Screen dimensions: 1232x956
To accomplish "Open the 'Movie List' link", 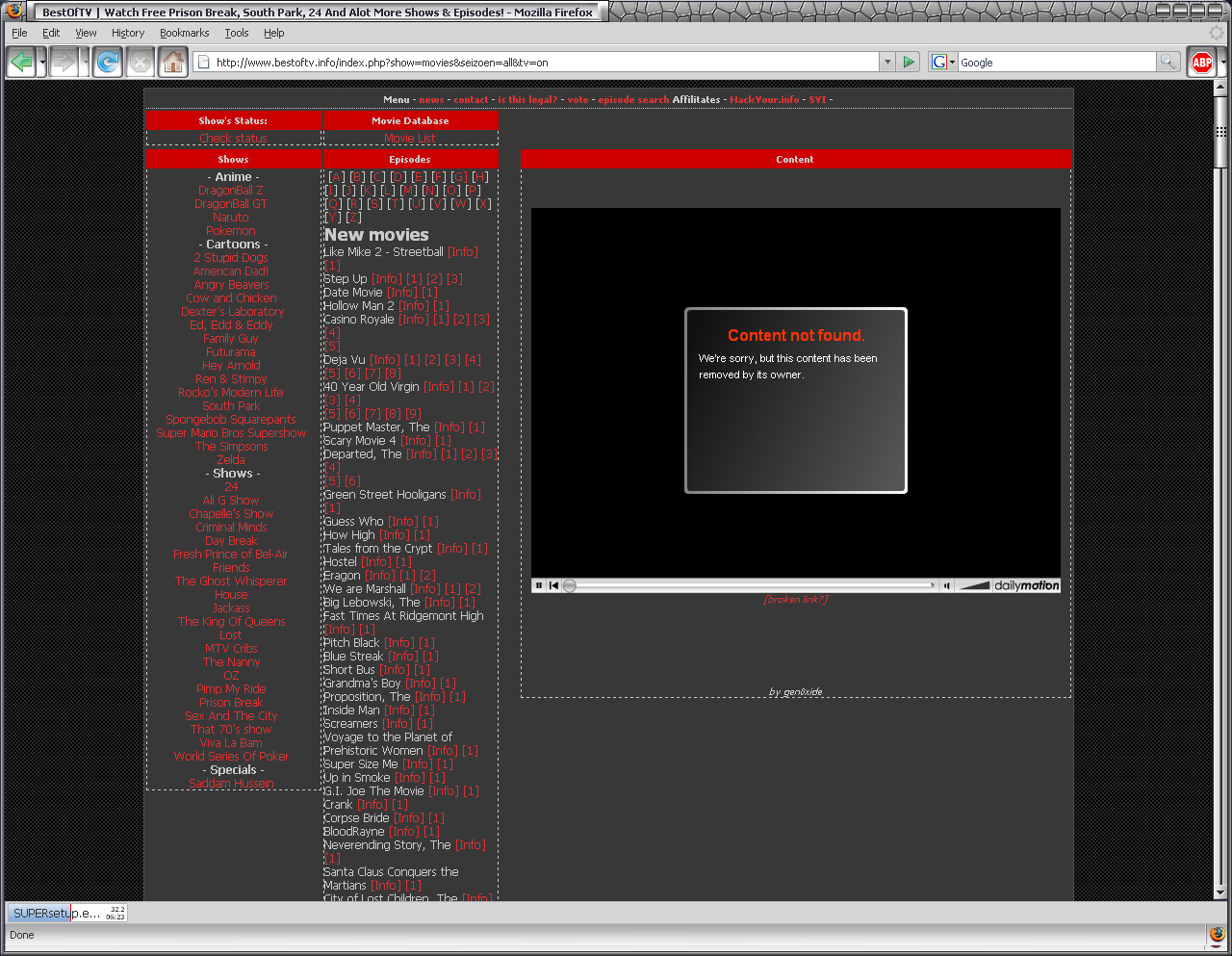I will pos(410,139).
